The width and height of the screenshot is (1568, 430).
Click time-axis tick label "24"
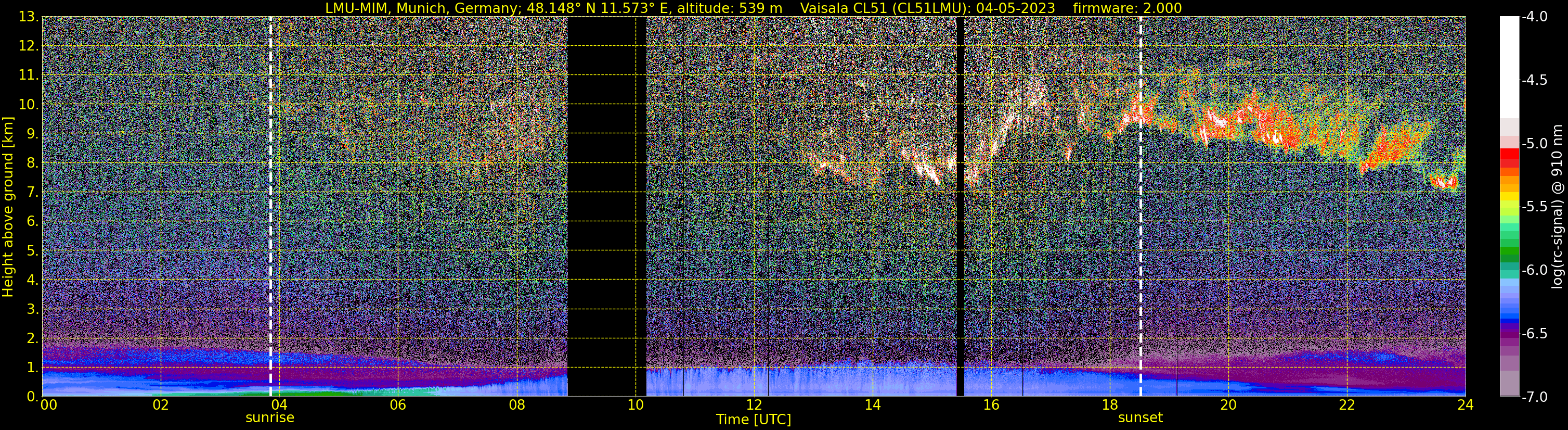[1465, 405]
